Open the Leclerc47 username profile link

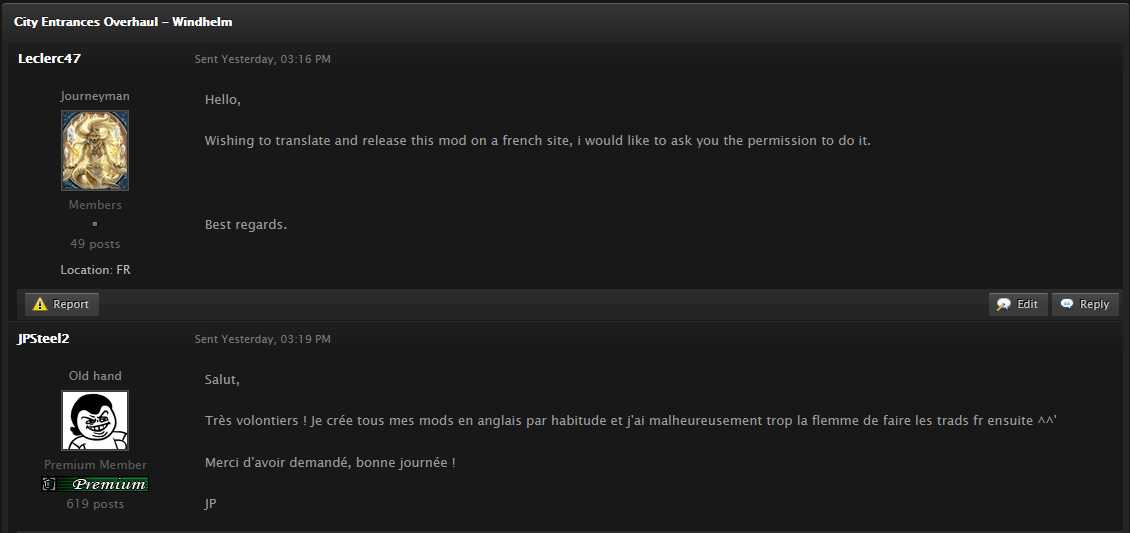point(49,59)
